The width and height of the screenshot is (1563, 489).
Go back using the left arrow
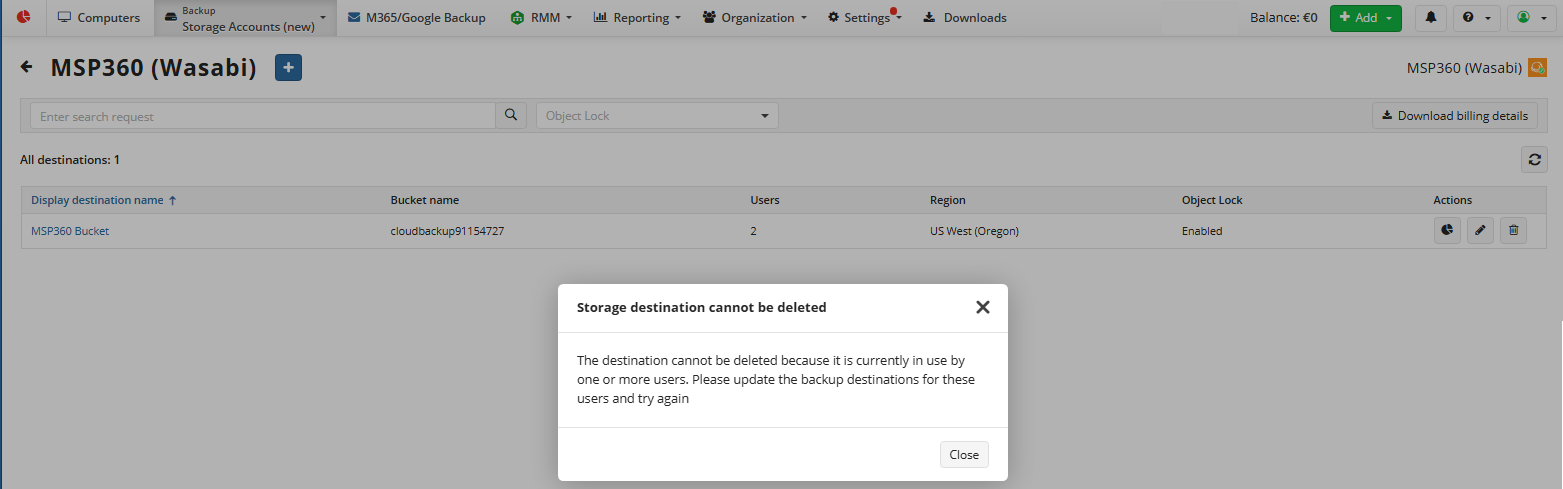(27, 67)
